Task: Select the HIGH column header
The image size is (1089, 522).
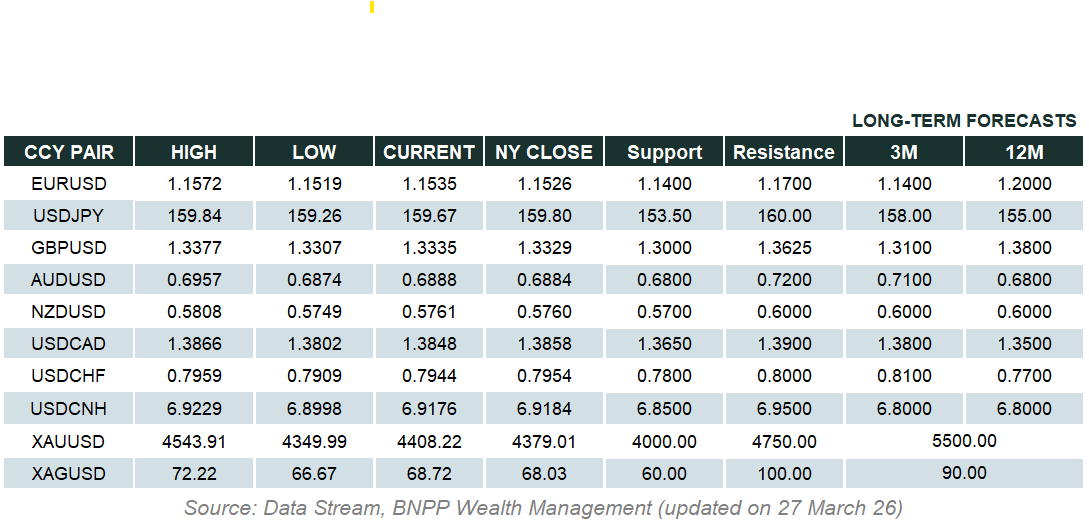Action: (x=194, y=152)
